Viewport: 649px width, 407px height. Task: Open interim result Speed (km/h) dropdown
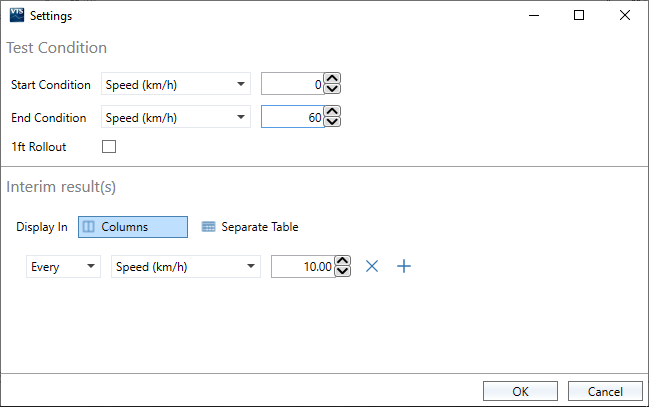pos(185,267)
